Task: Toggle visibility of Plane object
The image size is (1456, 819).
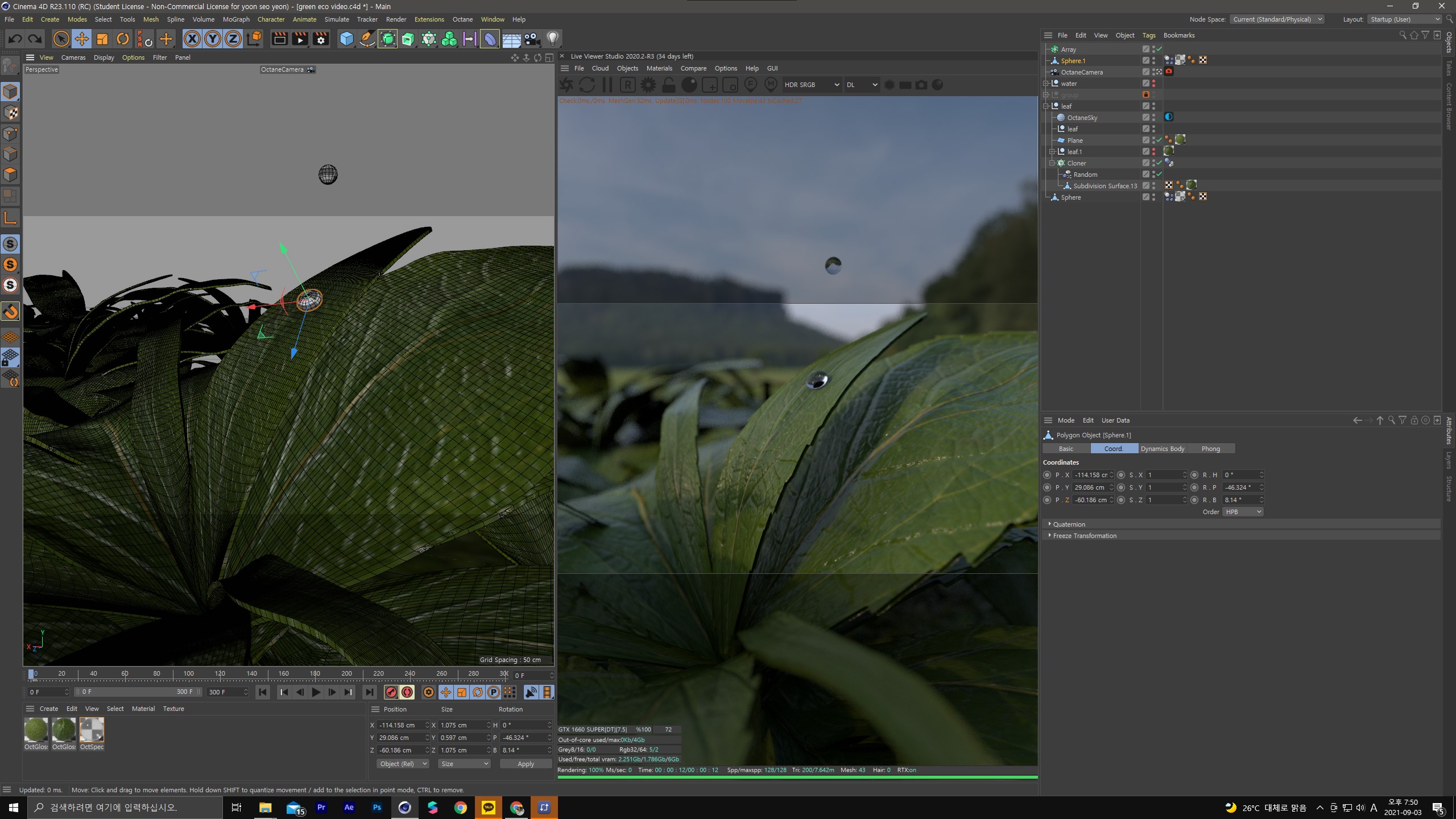Action: pos(1153,138)
